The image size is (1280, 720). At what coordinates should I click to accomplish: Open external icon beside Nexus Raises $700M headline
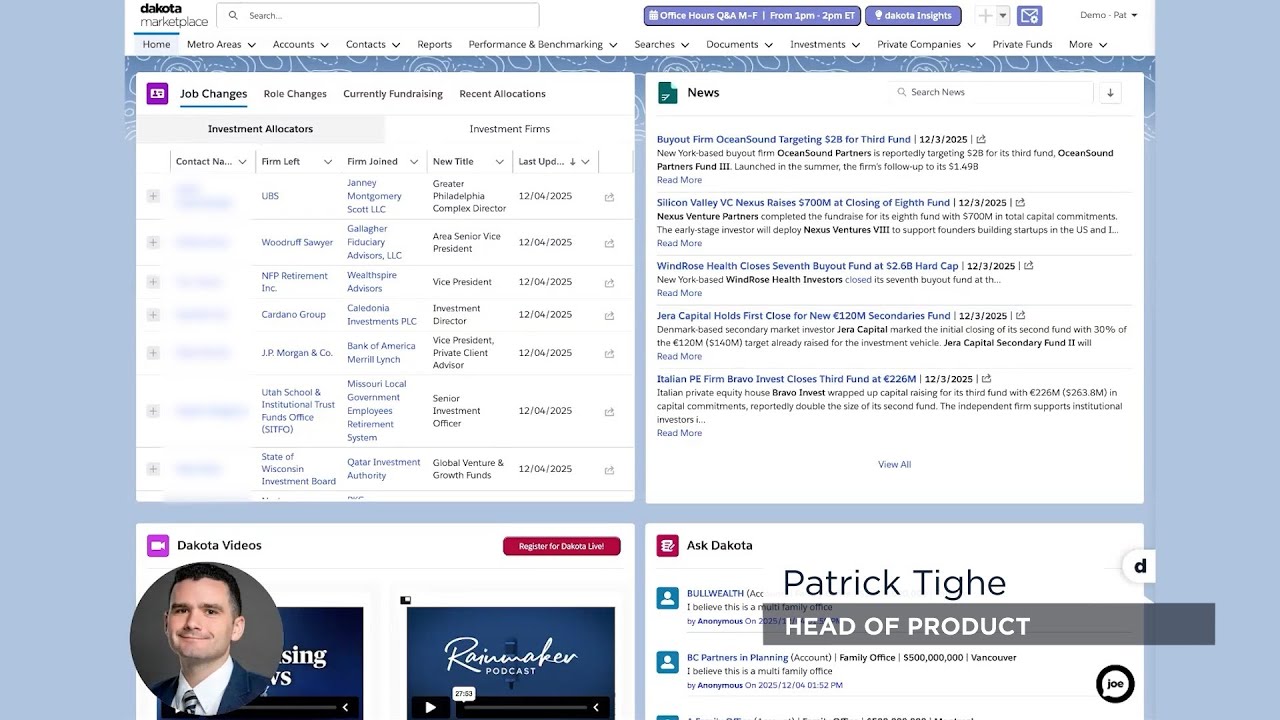pyautogui.click(x=1020, y=202)
